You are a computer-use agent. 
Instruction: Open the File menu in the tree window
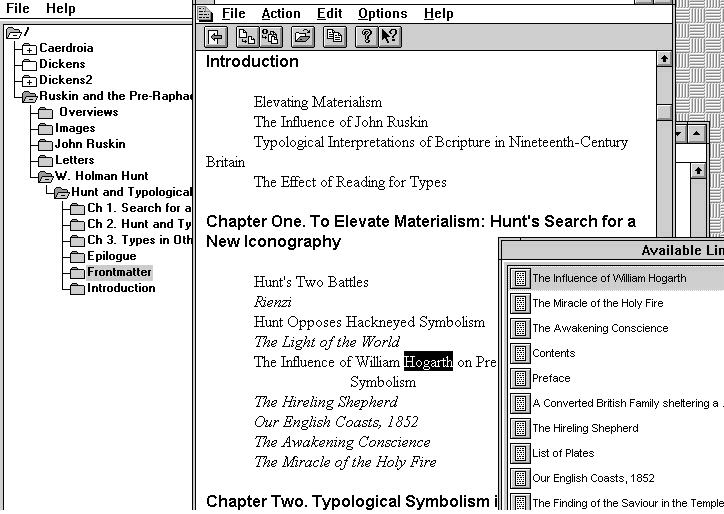18,8
